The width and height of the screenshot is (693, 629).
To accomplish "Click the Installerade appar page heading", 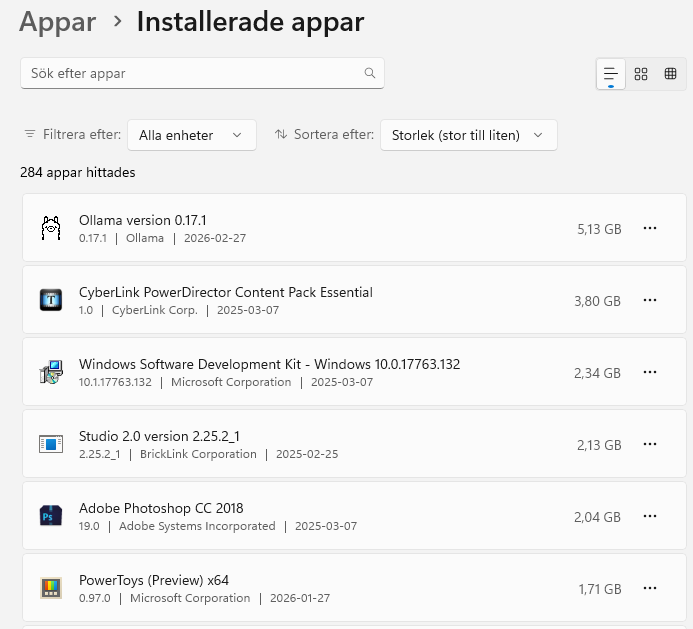I will [x=251, y=21].
